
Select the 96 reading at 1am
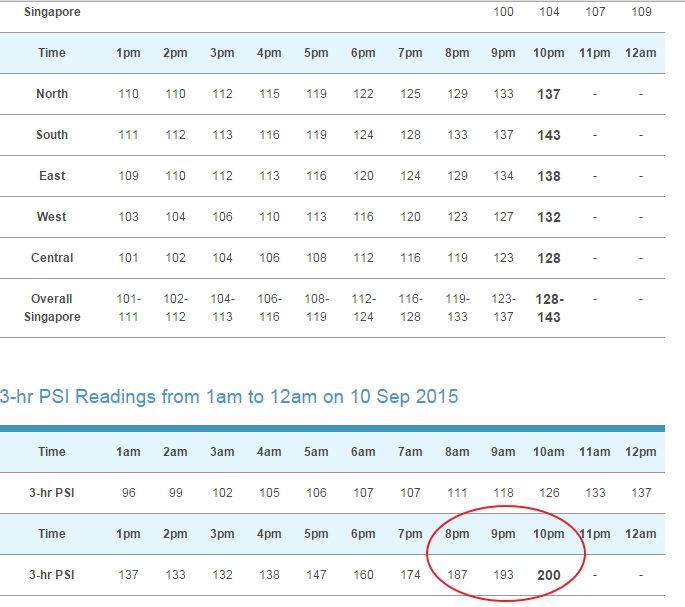(128, 493)
